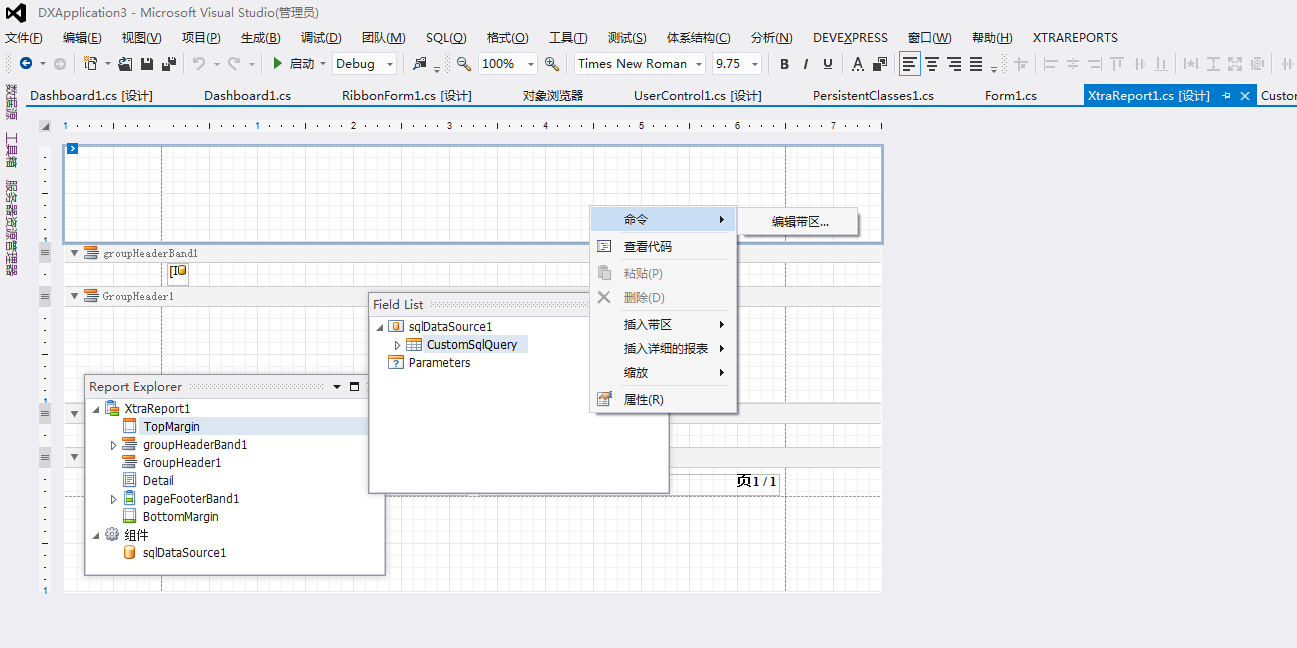Click the Find in Files toolbar icon
Image resolution: width=1297 pixels, height=648 pixels.
click(420, 63)
